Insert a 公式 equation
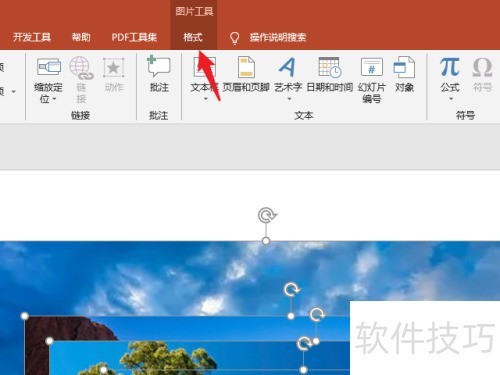The width and height of the screenshot is (500, 375). coord(450,74)
